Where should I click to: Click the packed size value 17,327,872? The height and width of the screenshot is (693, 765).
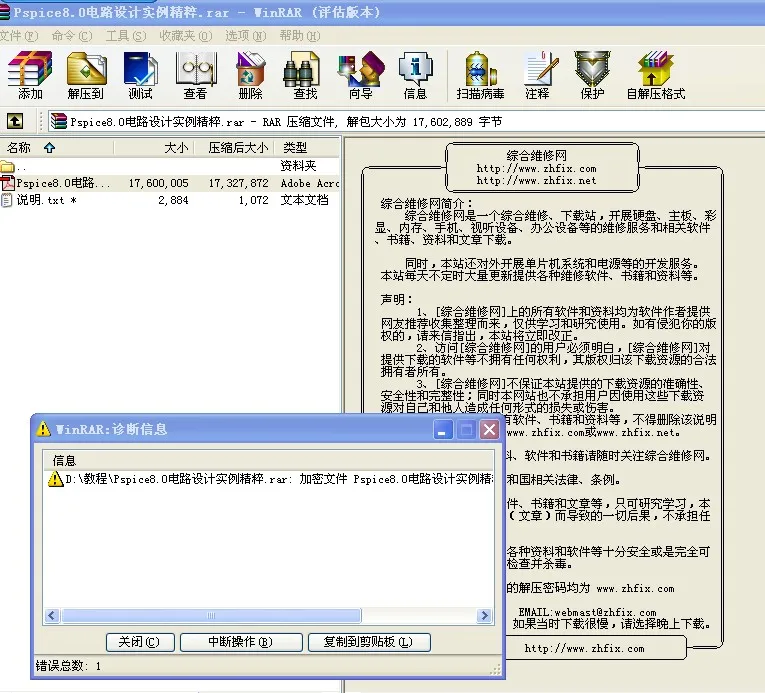click(x=239, y=183)
